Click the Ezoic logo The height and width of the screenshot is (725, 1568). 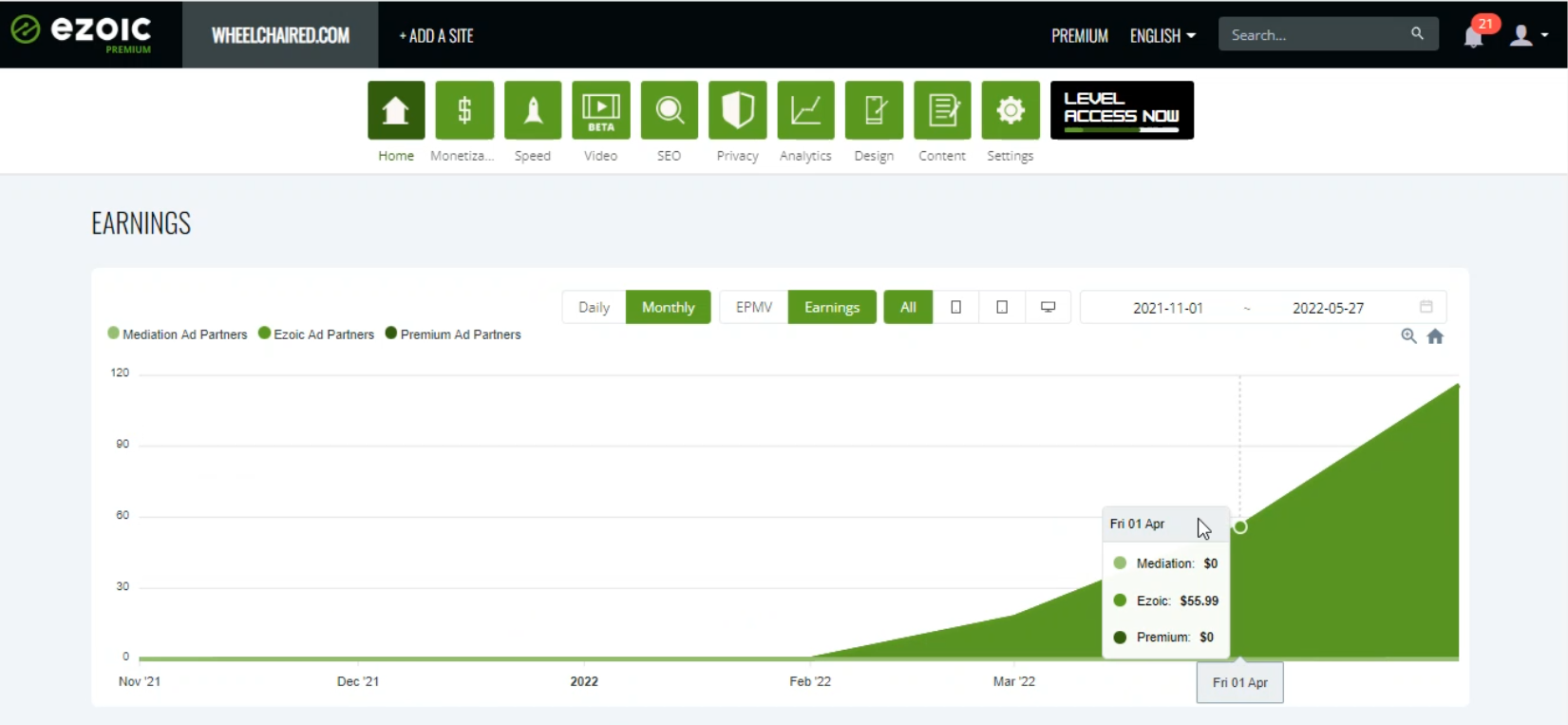[82, 32]
